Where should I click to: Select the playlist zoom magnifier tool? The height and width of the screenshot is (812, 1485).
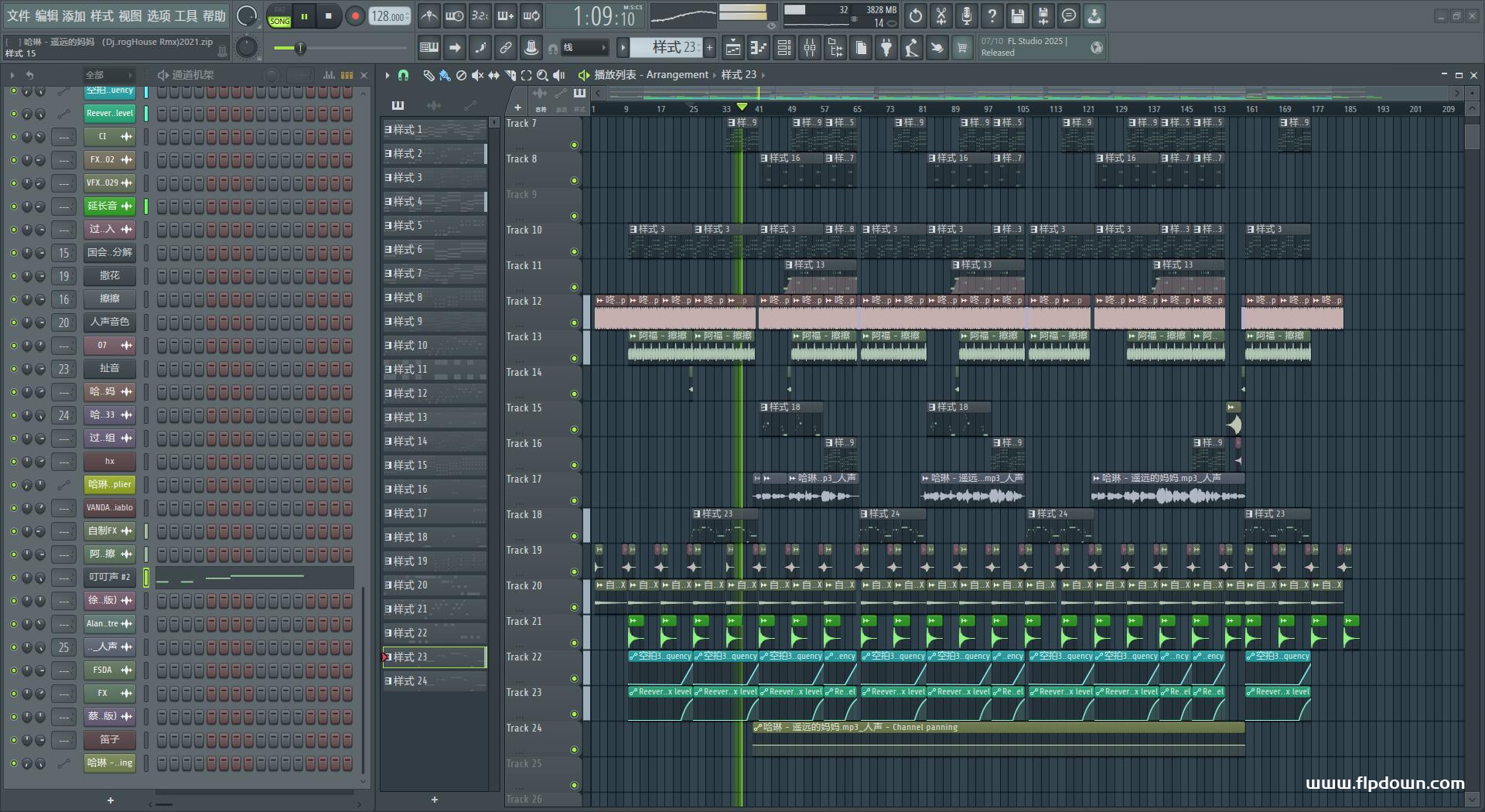coord(542,75)
